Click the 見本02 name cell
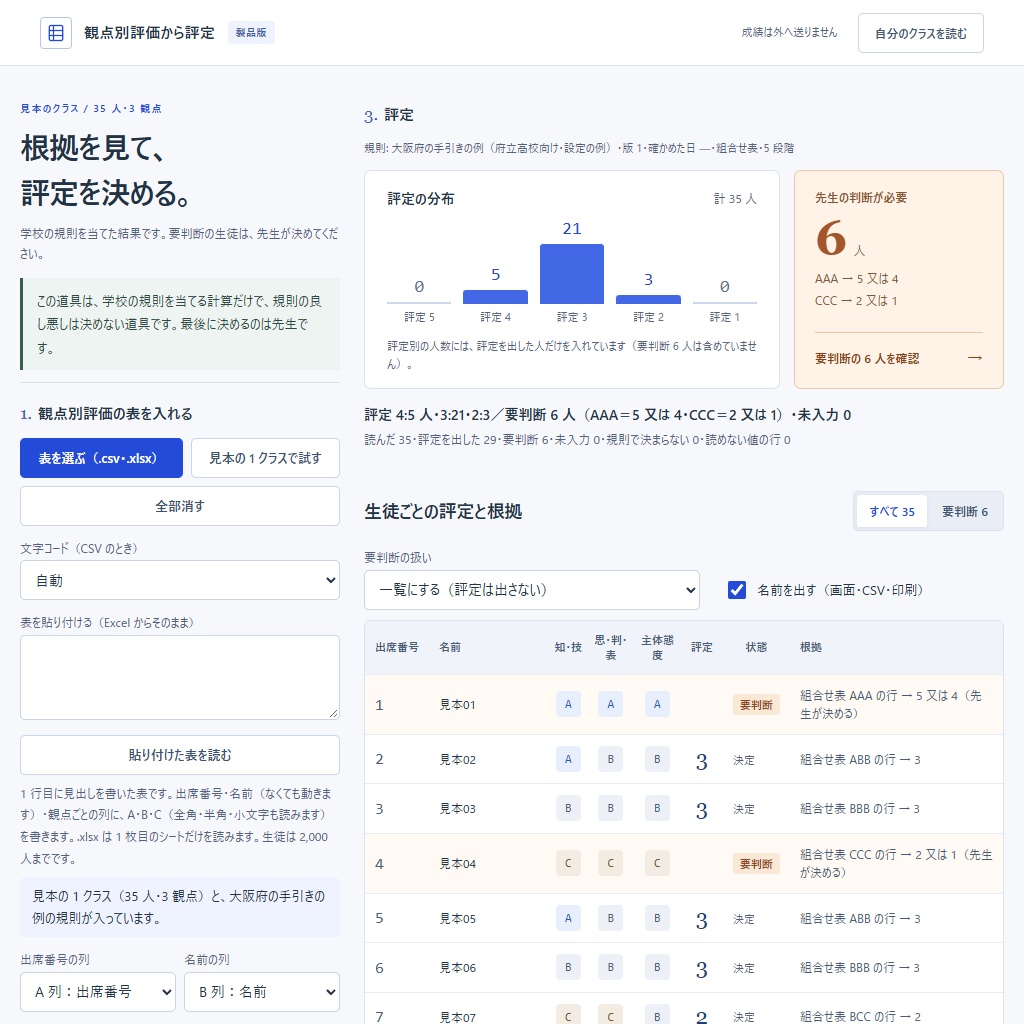This screenshot has height=1024, width=1024. coord(457,760)
